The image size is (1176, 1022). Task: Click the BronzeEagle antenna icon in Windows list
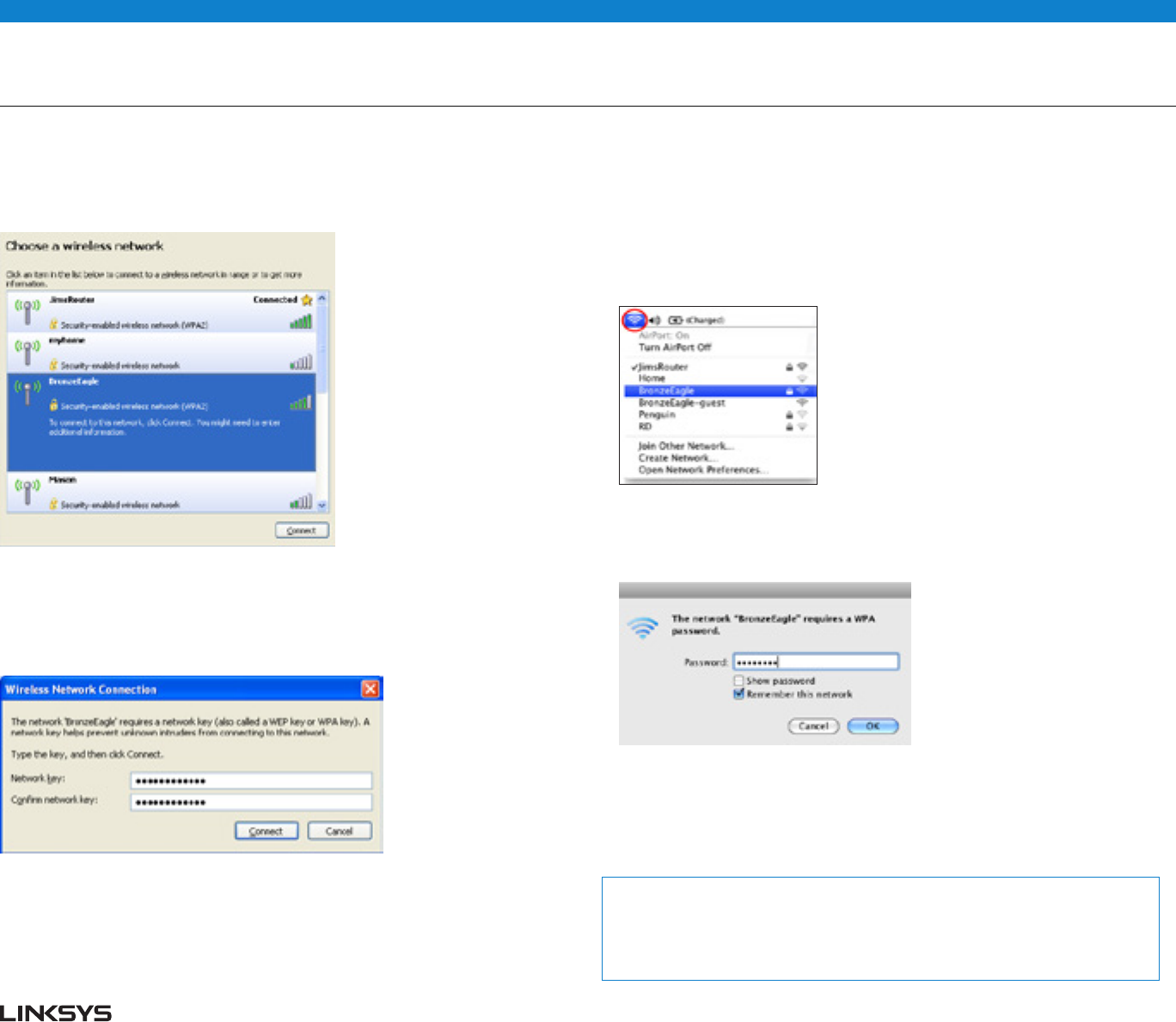[x=27, y=393]
